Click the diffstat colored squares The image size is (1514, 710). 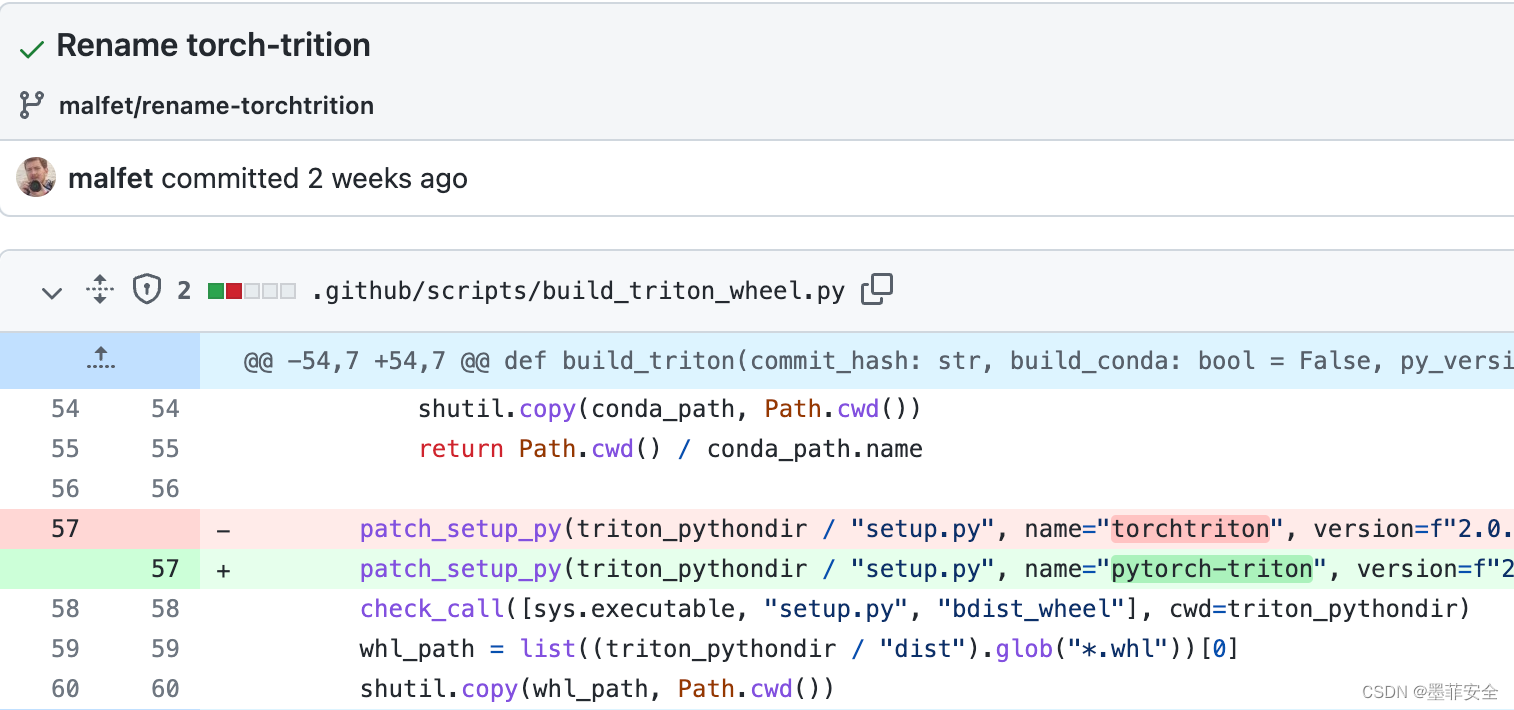(x=252, y=292)
